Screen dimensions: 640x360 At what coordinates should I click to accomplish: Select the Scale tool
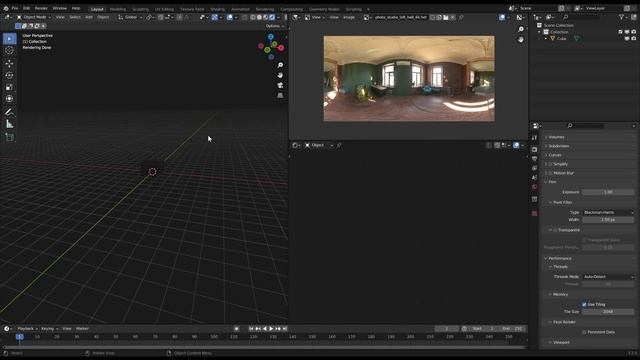click(9, 87)
